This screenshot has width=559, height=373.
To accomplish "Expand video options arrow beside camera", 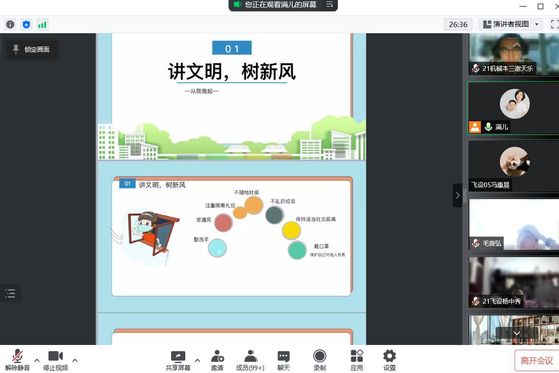I will pyautogui.click(x=75, y=360).
